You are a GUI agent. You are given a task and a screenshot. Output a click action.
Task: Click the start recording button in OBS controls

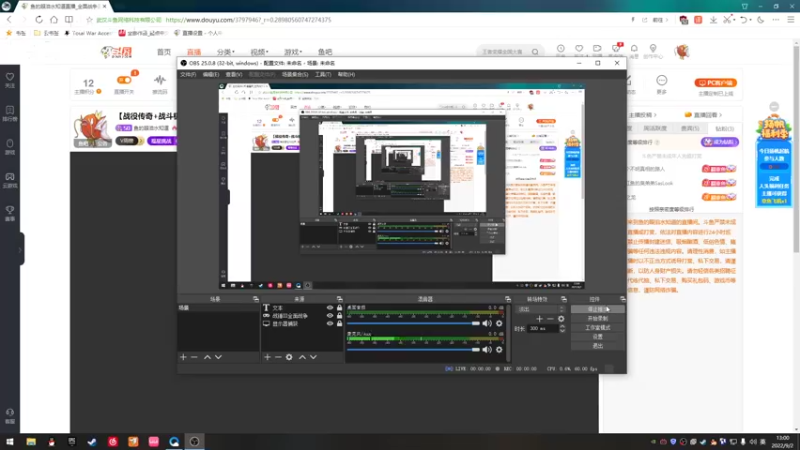point(597,318)
